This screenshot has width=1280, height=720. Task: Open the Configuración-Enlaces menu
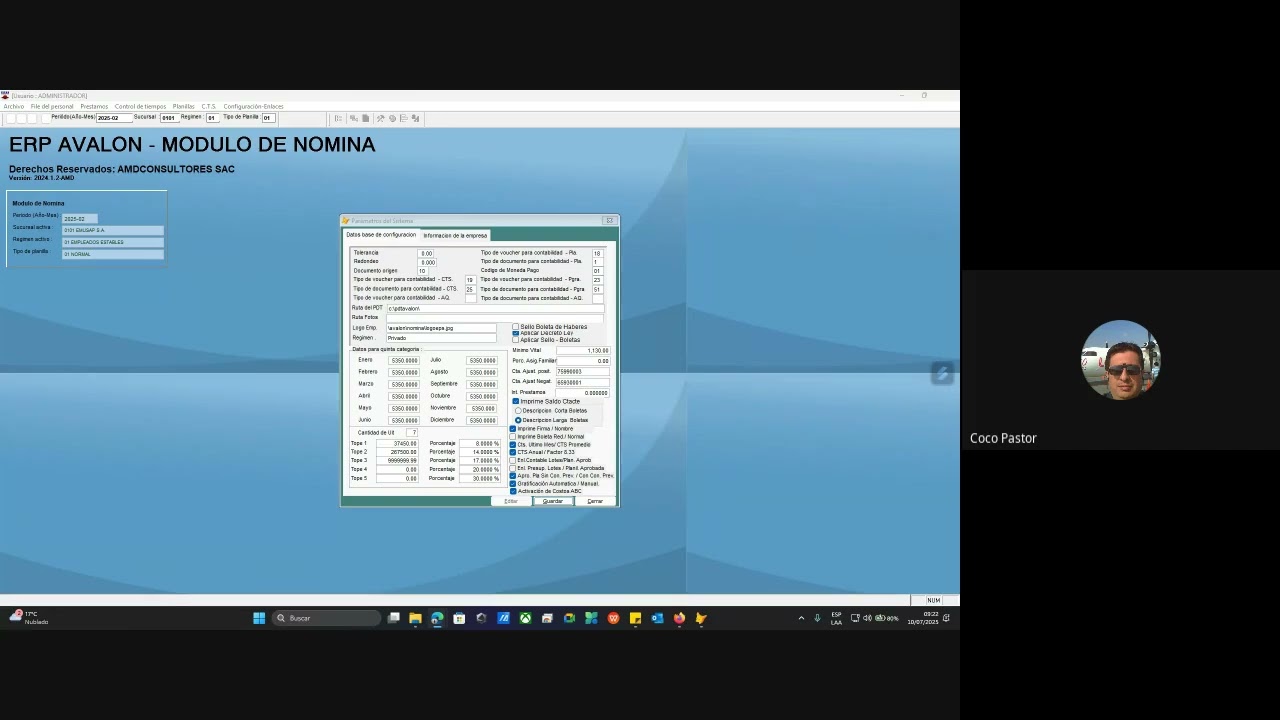coord(253,106)
